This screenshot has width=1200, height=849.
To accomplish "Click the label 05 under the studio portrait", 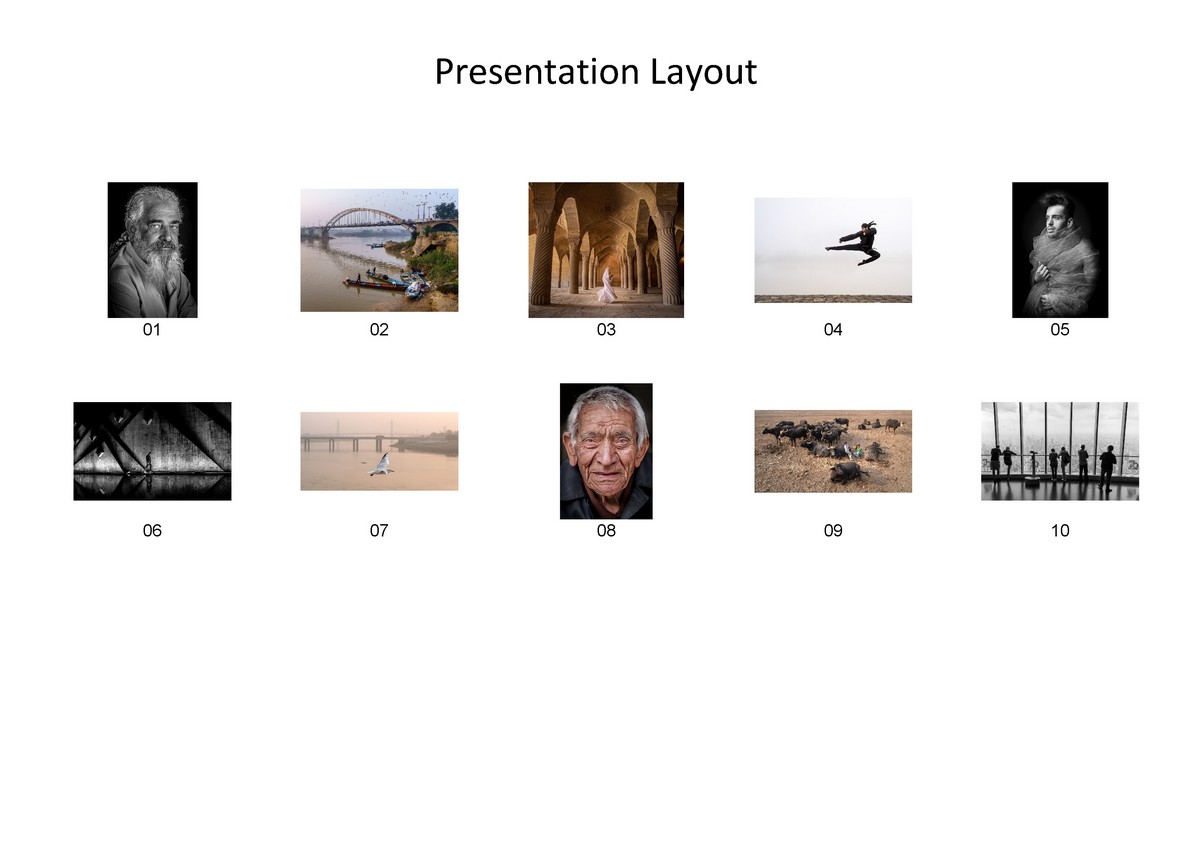I will 1059,330.
